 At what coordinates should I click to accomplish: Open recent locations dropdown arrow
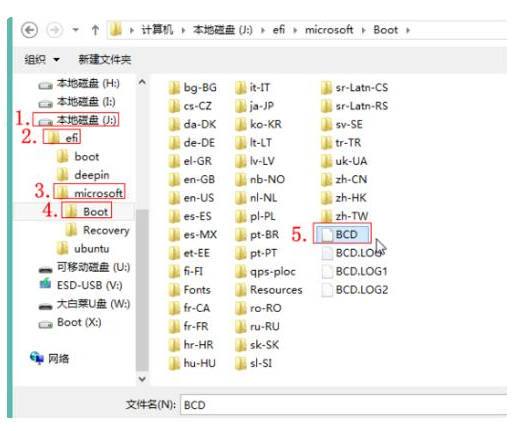point(76,30)
